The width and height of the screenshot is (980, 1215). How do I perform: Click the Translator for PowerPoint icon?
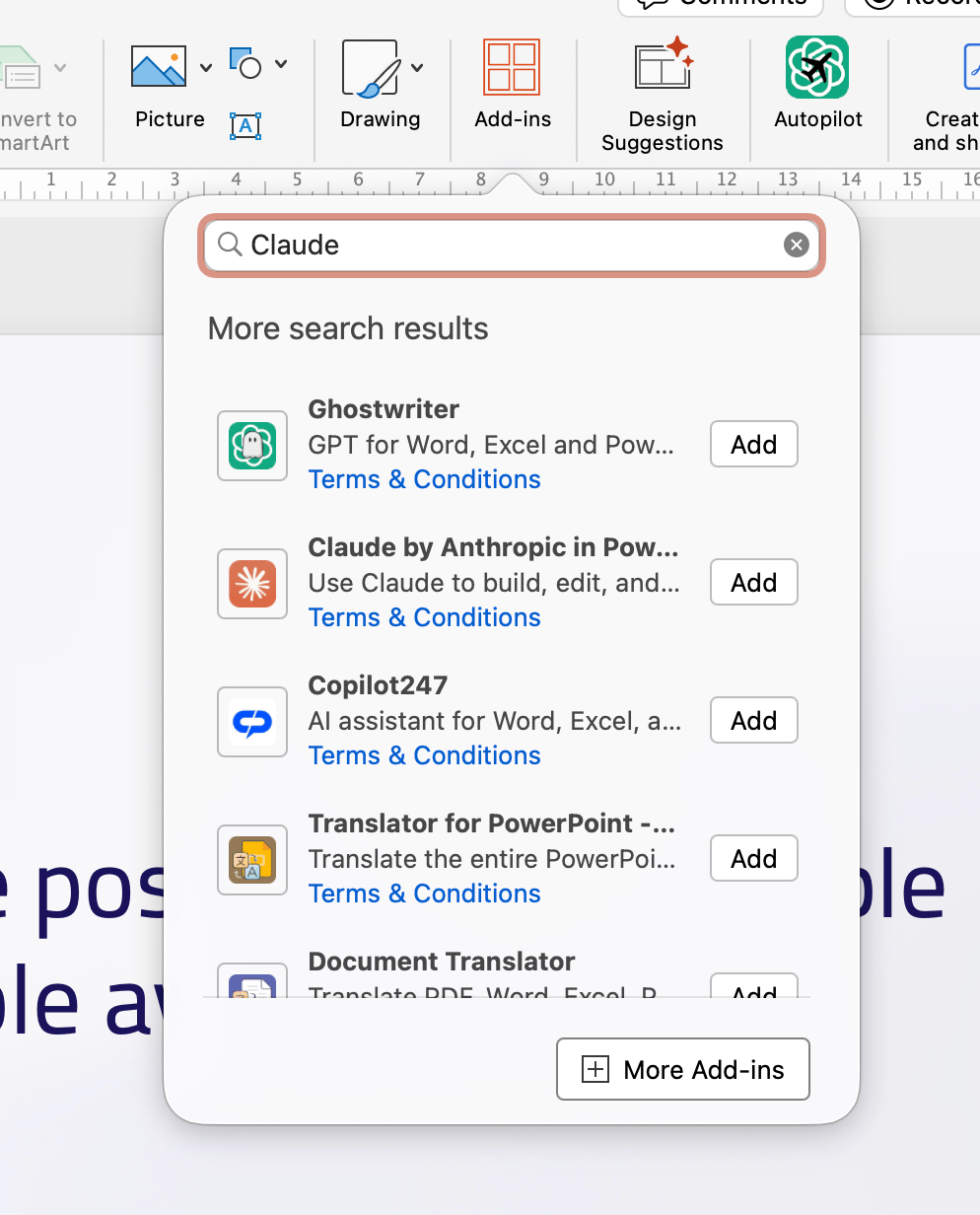coord(252,860)
